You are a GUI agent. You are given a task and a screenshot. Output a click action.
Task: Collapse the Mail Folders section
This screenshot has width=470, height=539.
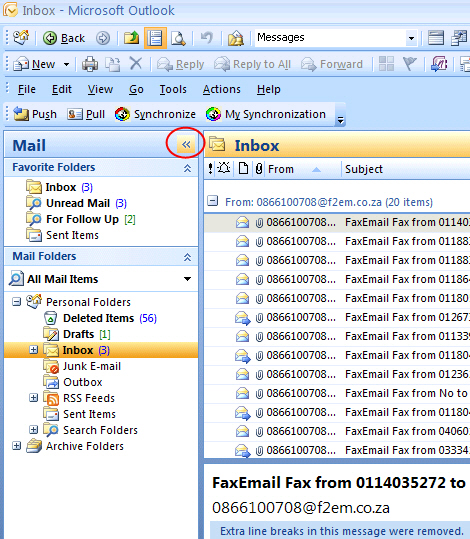tap(187, 257)
